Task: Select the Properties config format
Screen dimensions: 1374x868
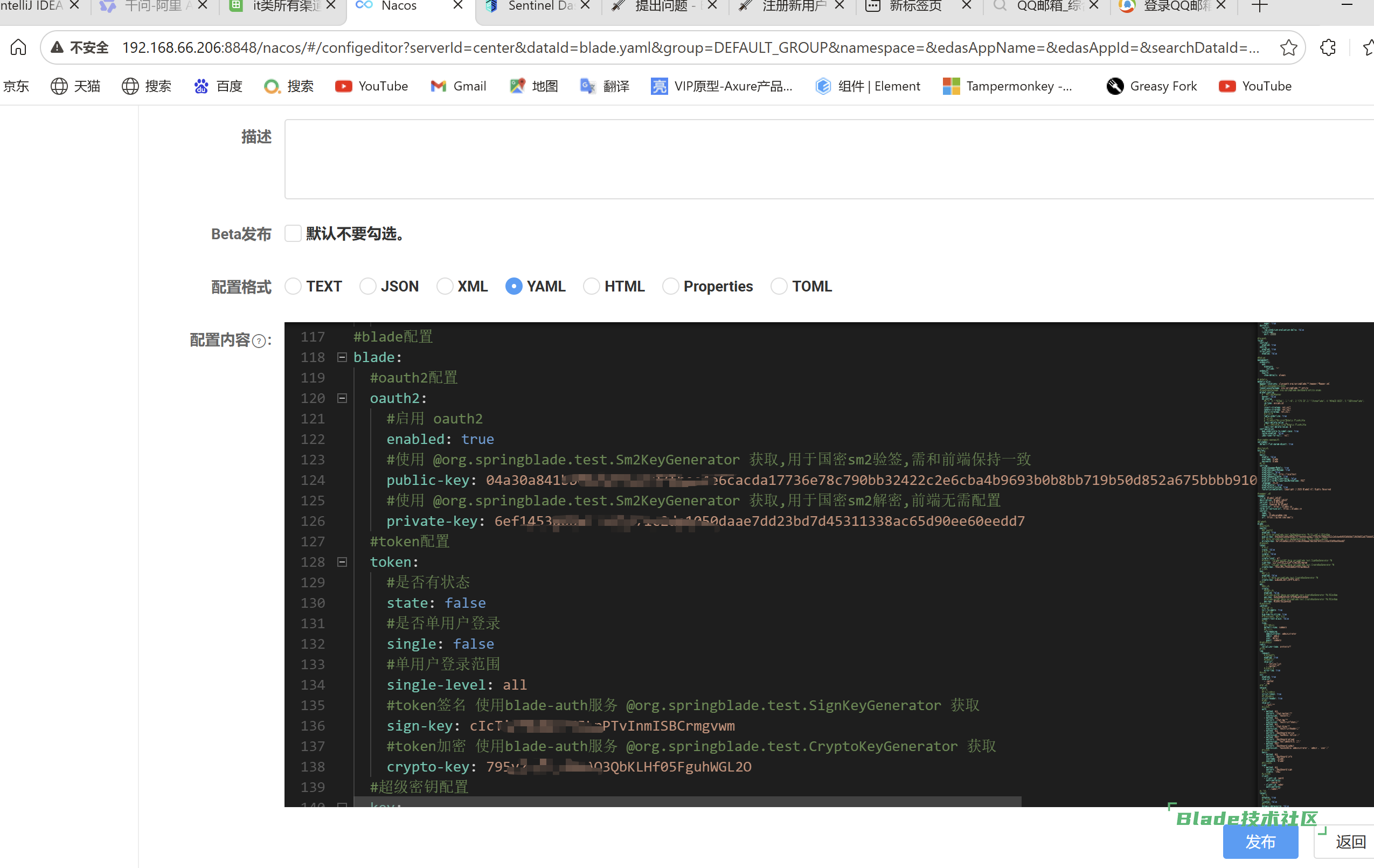Action: [670, 286]
